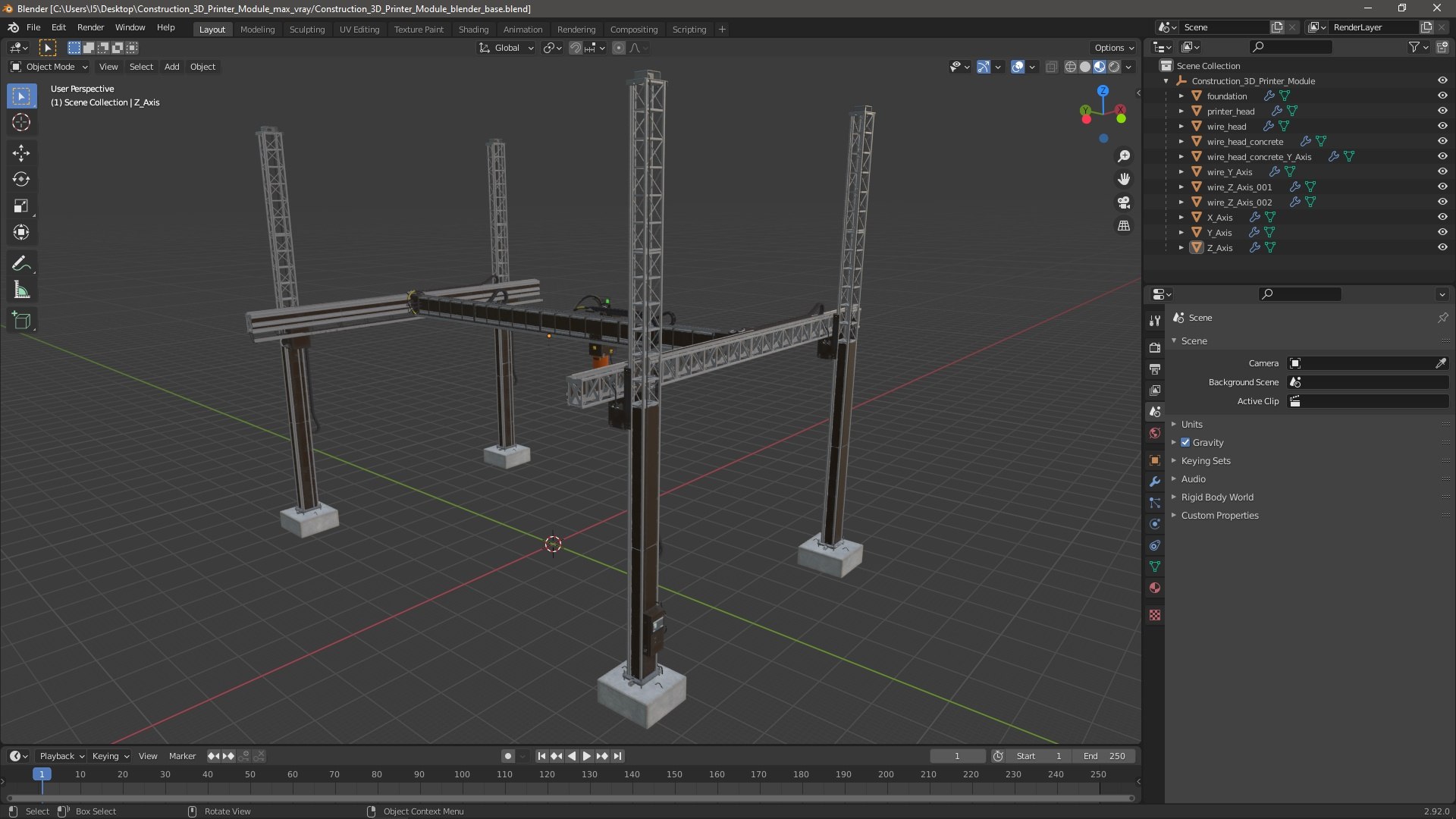Viewport: 1456px width, 819px height.
Task: Click the pan view hand icon
Action: [x=1124, y=179]
